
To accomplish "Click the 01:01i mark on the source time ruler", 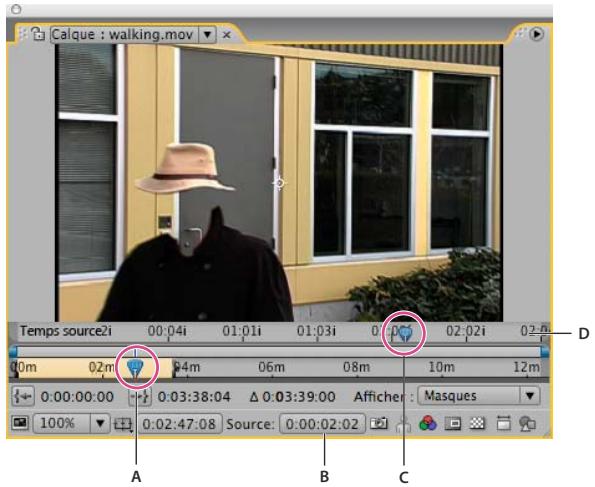I will point(242,331).
